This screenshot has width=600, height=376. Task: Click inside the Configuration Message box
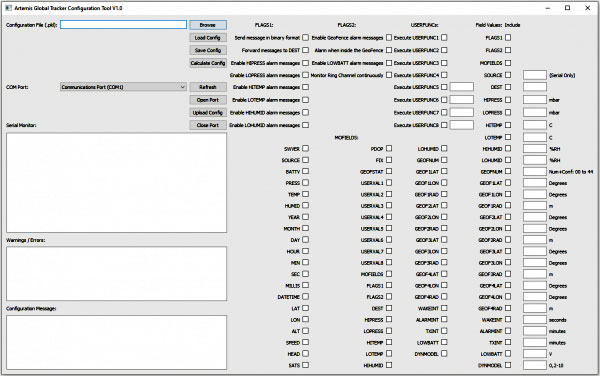pos(116,342)
